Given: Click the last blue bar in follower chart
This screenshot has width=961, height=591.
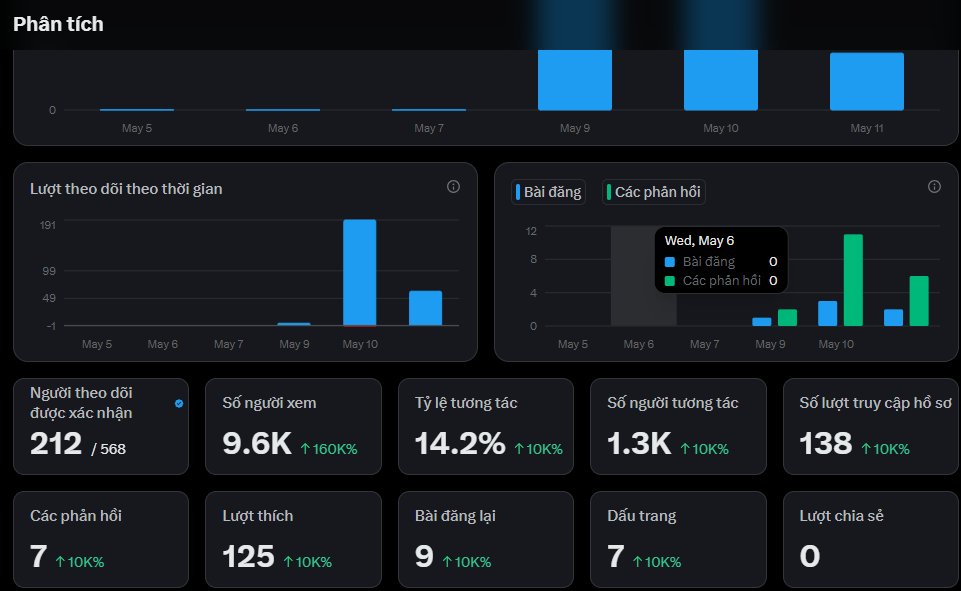Looking at the screenshot, I should pyautogui.click(x=425, y=308).
